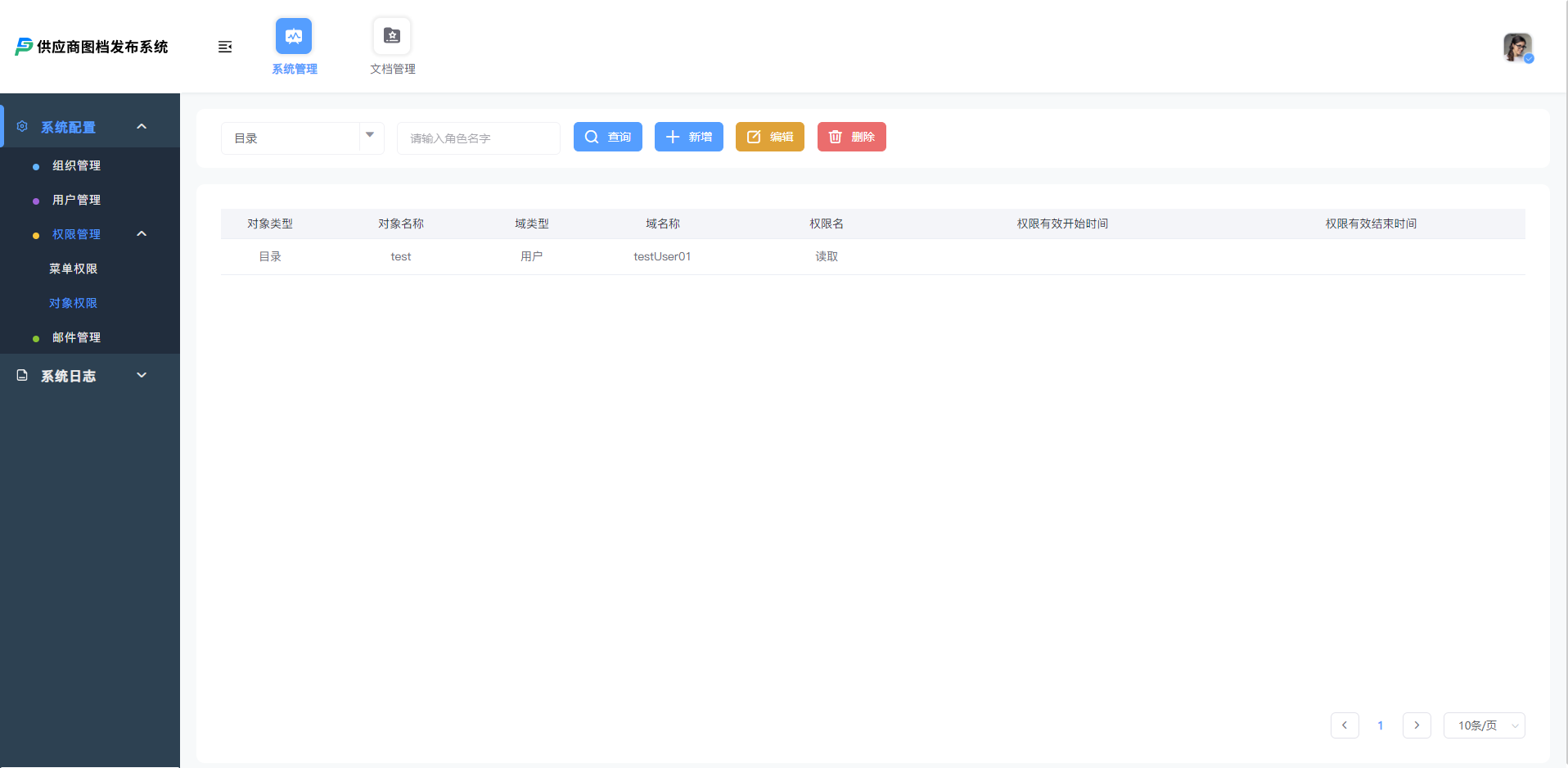Select 权限管理 in the sidebar
Viewport: 1568px width, 768px height.
[76, 234]
